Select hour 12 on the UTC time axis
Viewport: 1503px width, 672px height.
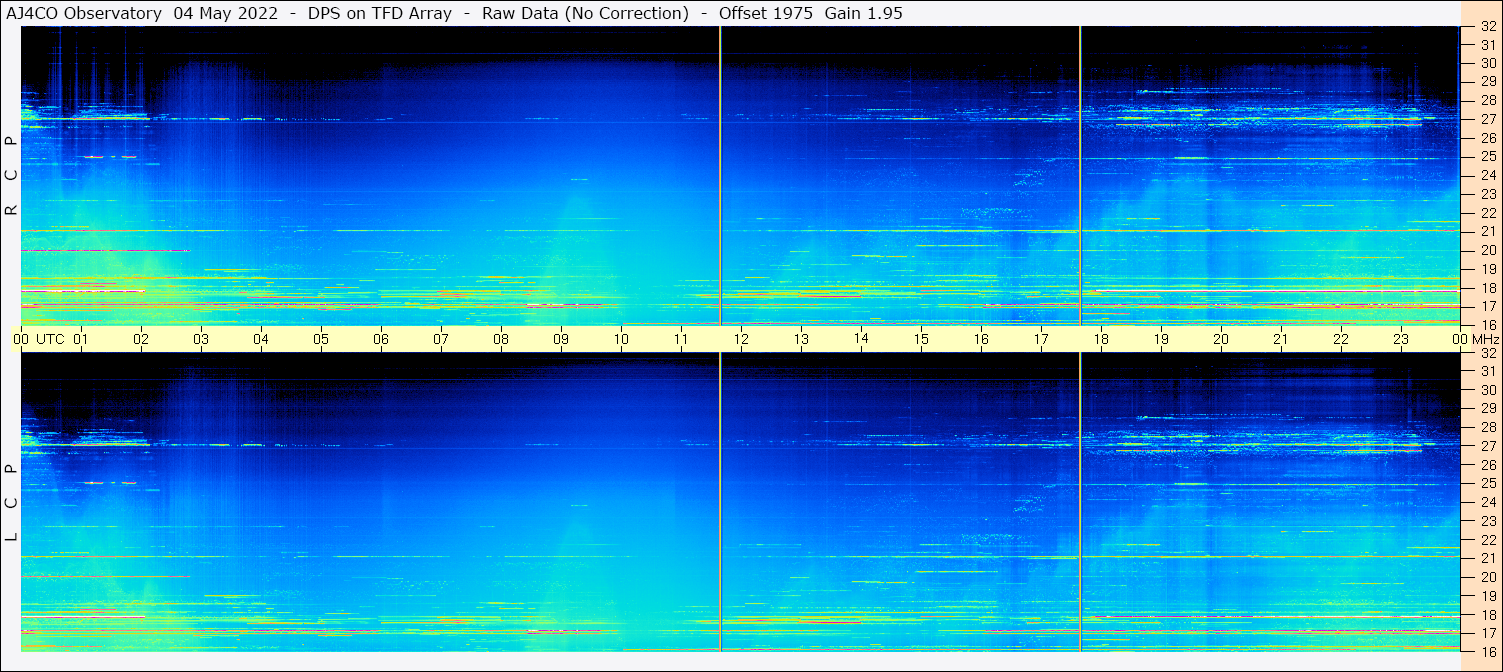point(741,339)
